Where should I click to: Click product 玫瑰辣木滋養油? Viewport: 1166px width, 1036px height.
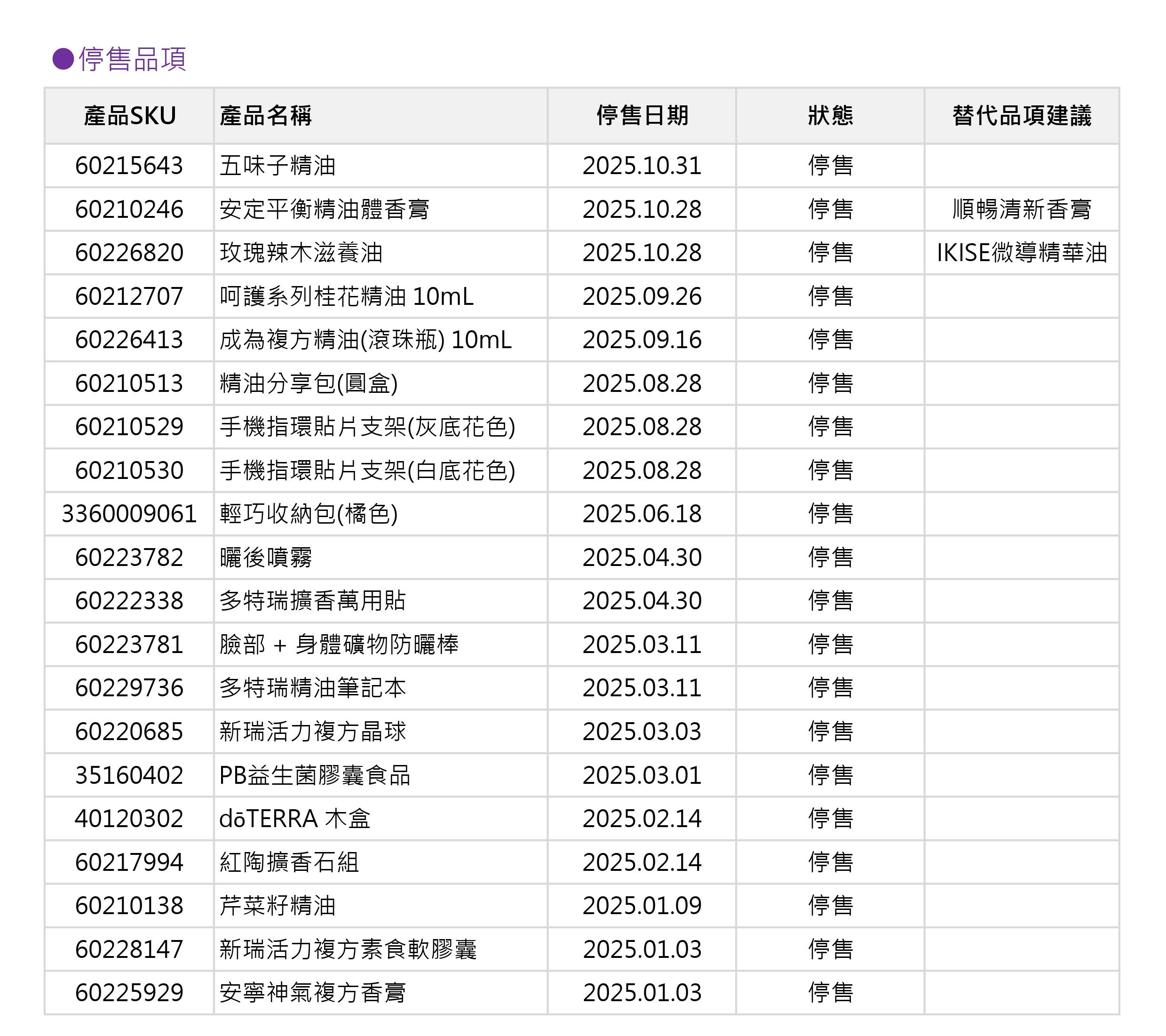click(301, 253)
